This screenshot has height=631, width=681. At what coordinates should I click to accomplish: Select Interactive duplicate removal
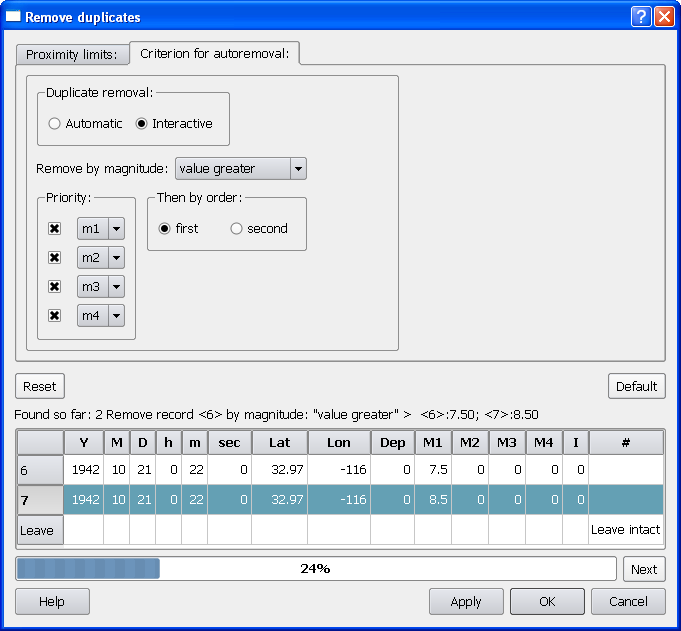coord(174,124)
